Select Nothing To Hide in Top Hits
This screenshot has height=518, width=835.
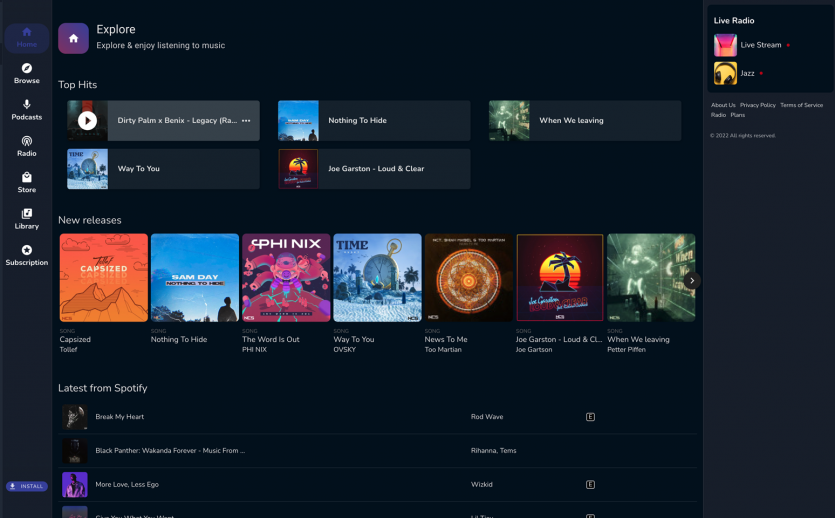coord(374,121)
